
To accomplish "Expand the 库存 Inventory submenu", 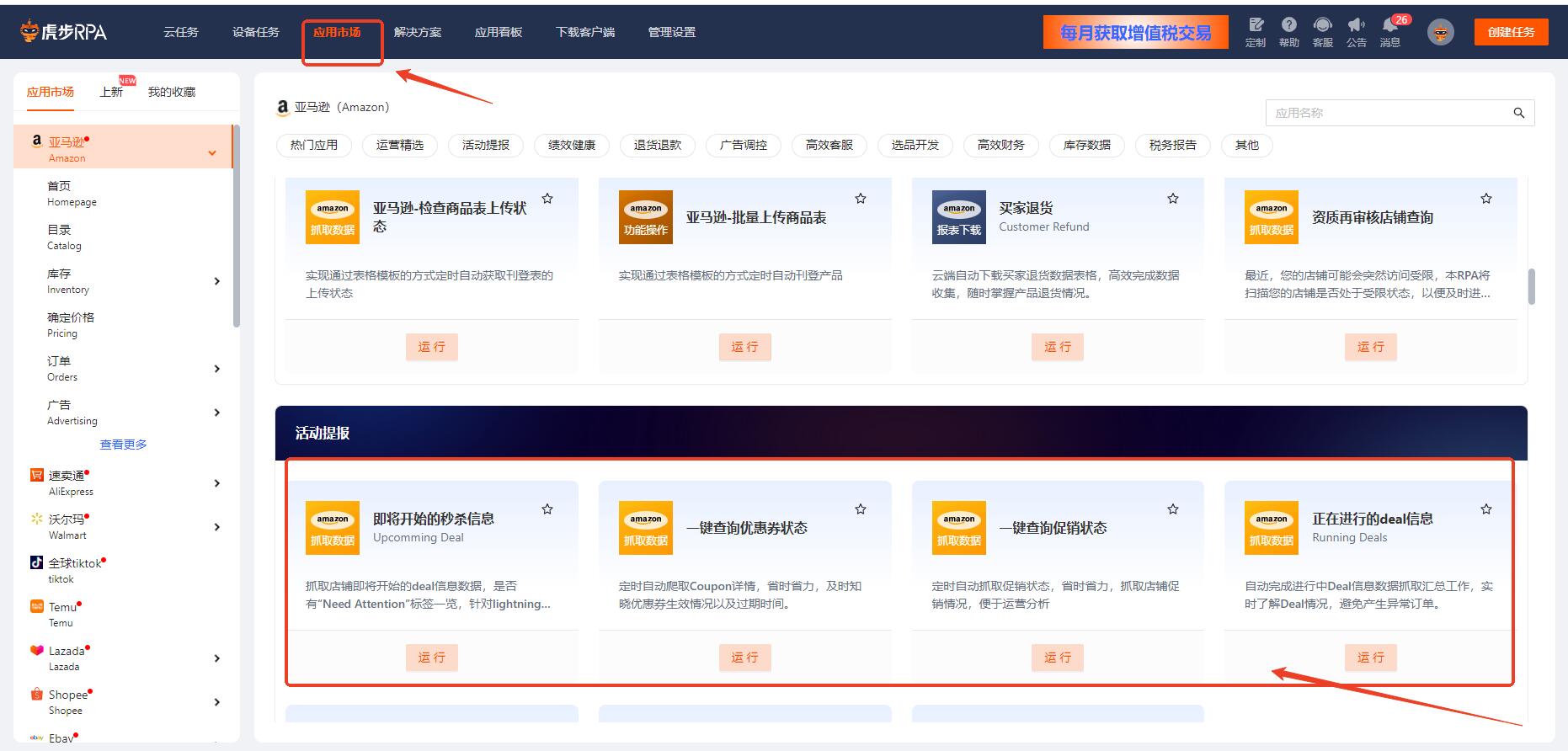I will pos(217,281).
